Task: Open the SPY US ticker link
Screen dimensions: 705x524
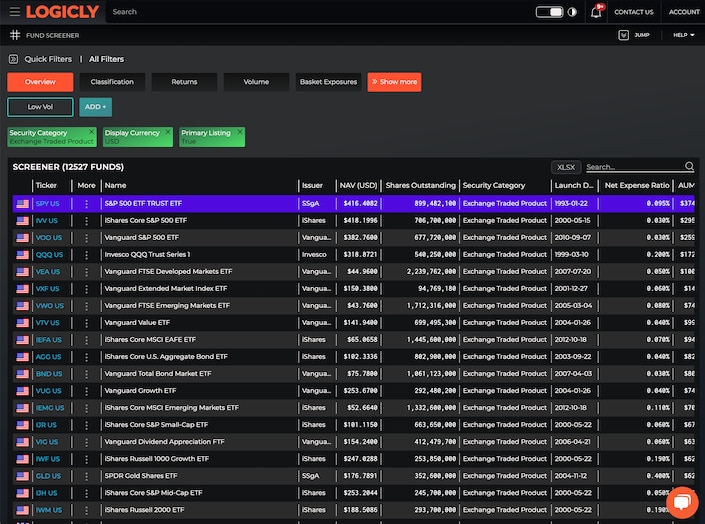Action: [47, 203]
